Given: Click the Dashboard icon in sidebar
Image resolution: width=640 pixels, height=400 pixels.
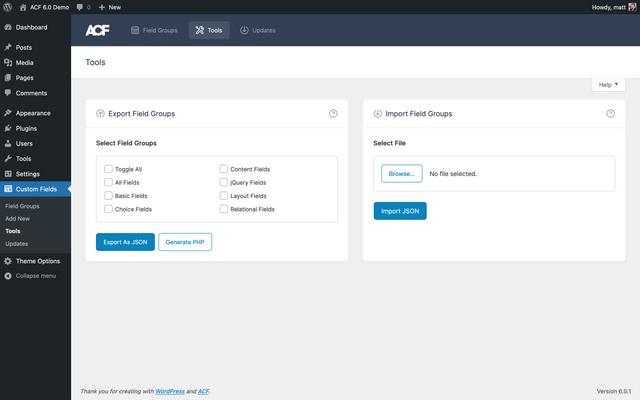Looking at the screenshot, I should (x=8, y=27).
